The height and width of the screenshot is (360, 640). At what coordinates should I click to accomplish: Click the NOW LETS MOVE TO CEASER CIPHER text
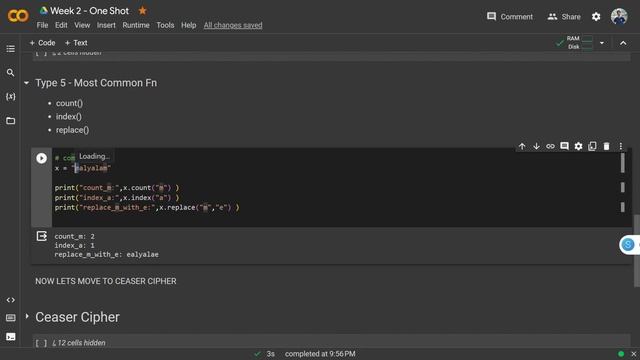[106, 281]
